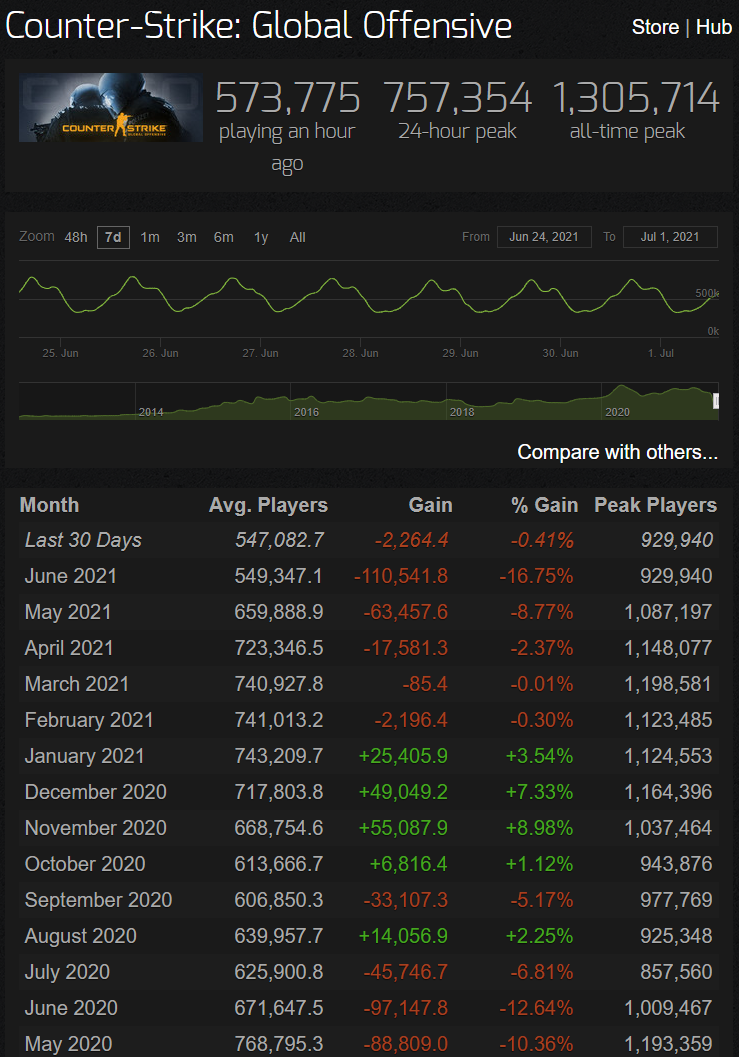739x1057 pixels.
Task: Click the 2014 marker in overview chart
Action: 151,412
